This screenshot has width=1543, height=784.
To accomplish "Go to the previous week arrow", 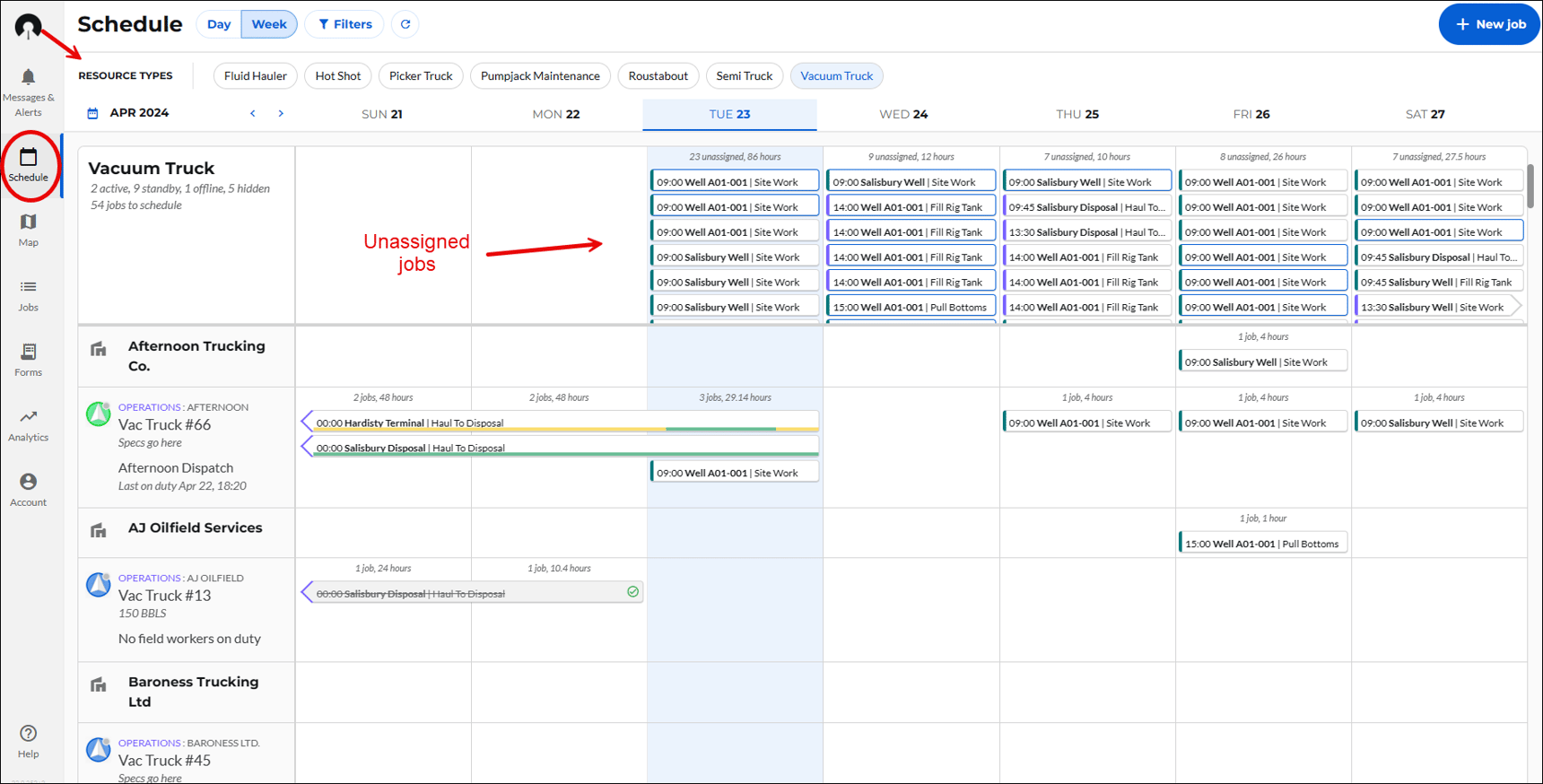I will (x=253, y=113).
